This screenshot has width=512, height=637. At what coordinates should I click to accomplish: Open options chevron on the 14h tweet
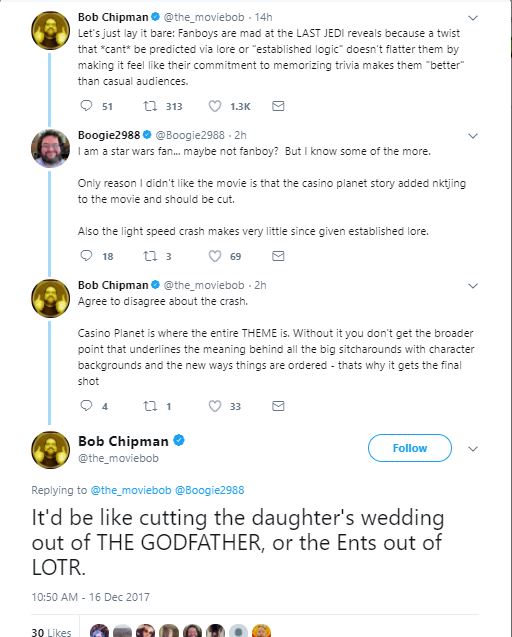tap(473, 18)
